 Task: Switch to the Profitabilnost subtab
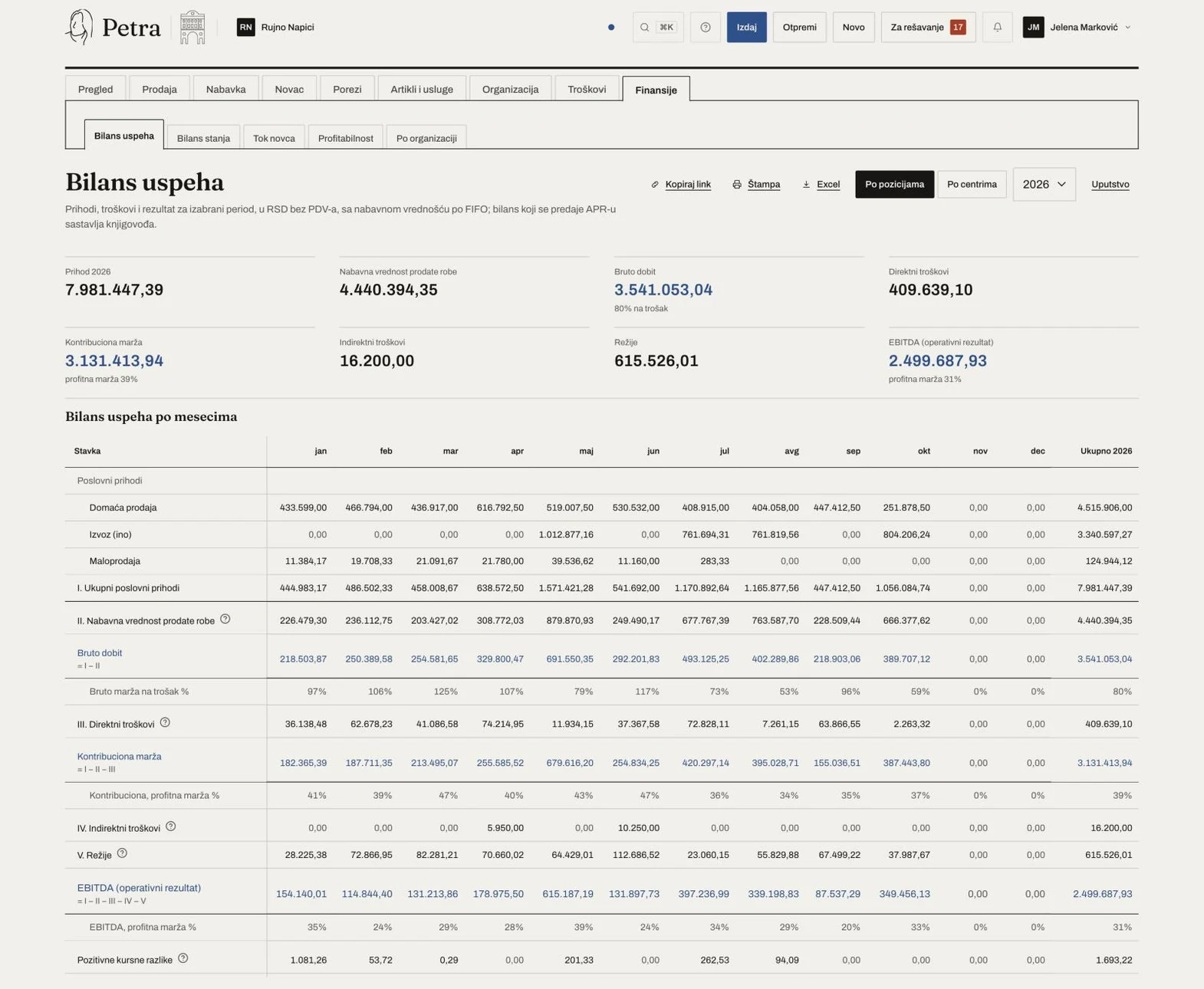click(x=346, y=138)
